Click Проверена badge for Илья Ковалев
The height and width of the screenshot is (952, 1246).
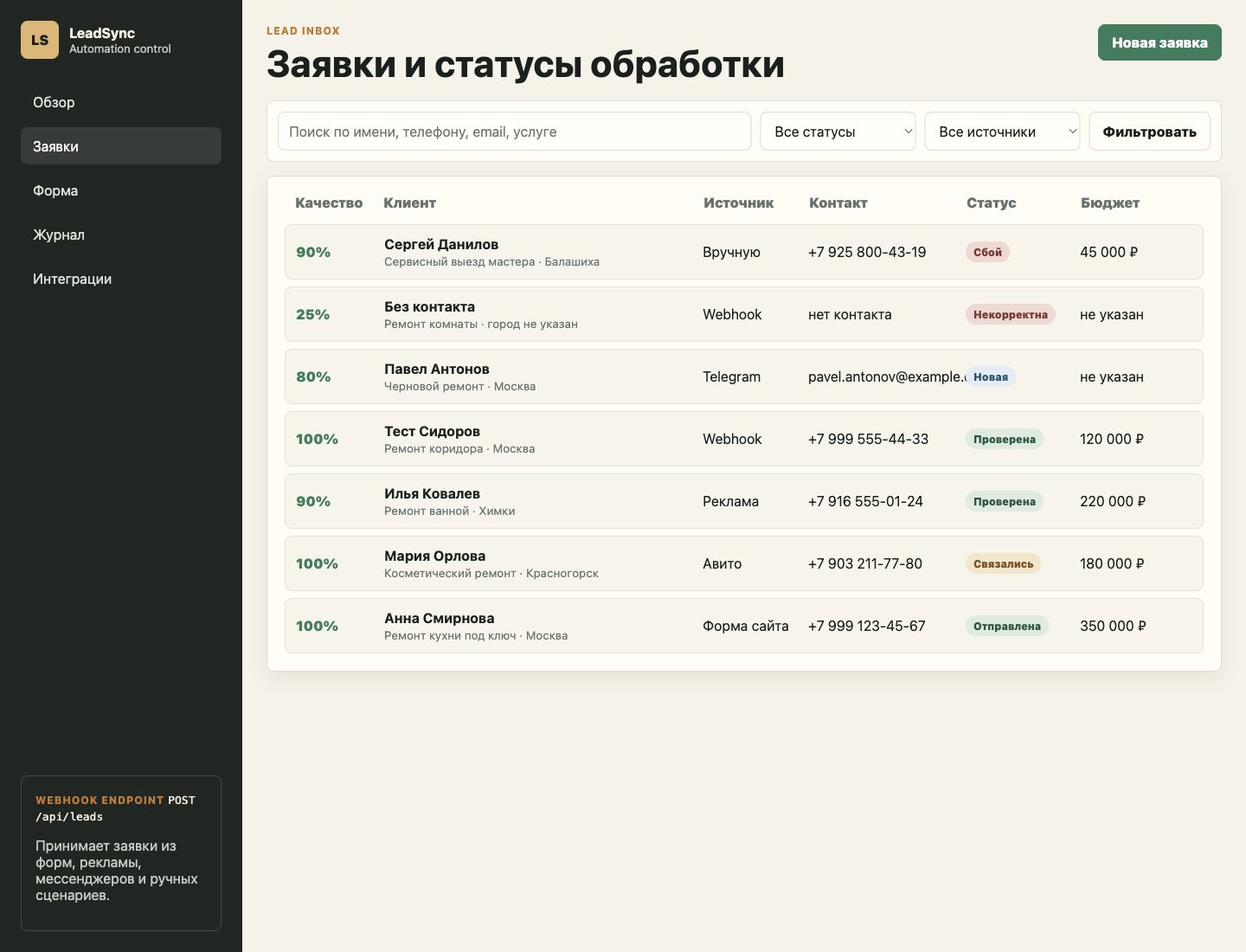(1004, 501)
